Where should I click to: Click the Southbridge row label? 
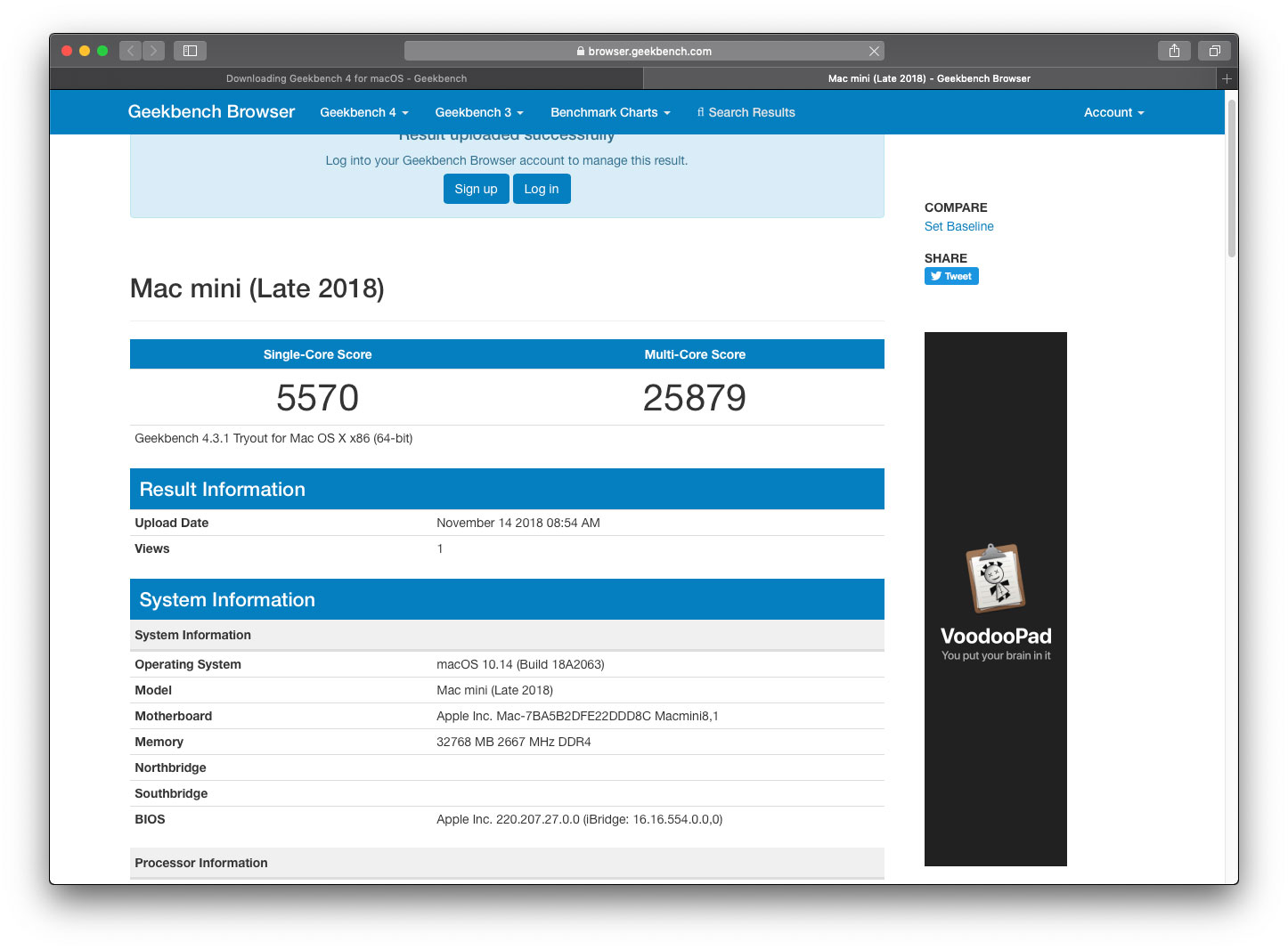click(171, 793)
